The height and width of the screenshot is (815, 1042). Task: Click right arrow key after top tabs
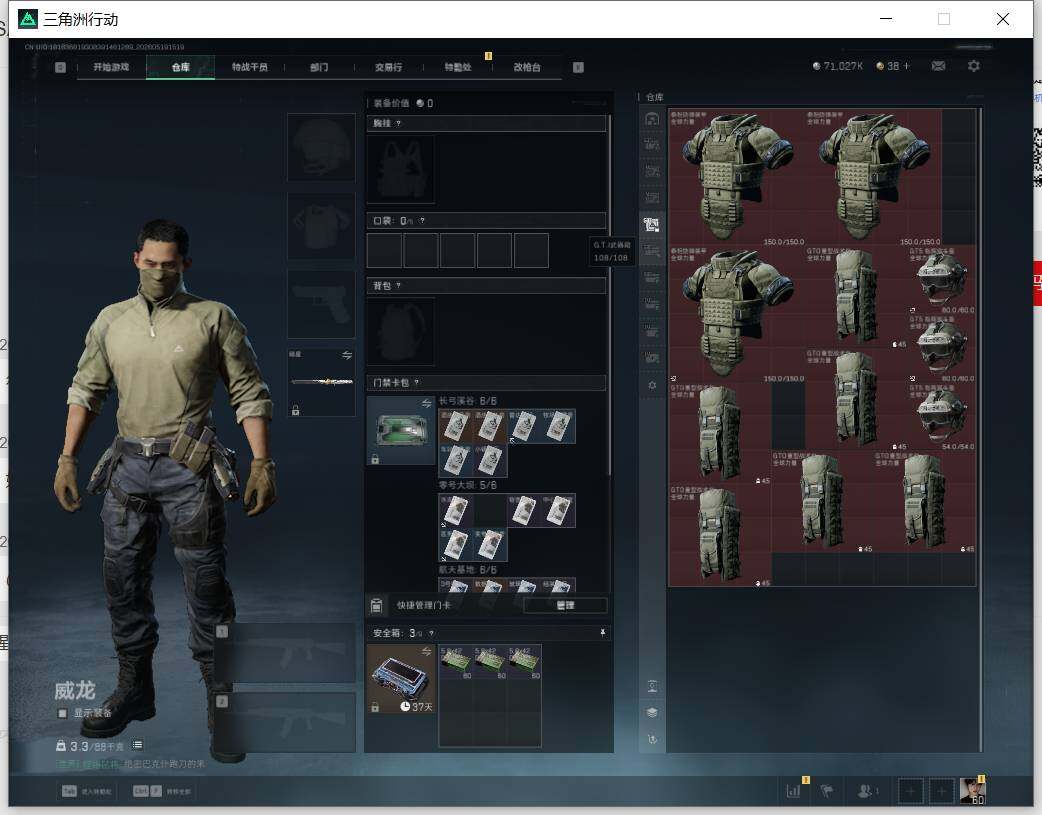(x=578, y=67)
